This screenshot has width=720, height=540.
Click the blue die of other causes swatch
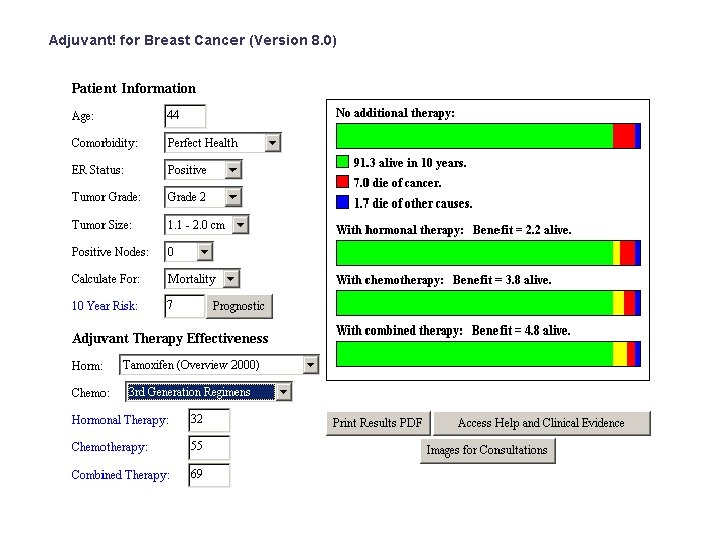(x=343, y=202)
